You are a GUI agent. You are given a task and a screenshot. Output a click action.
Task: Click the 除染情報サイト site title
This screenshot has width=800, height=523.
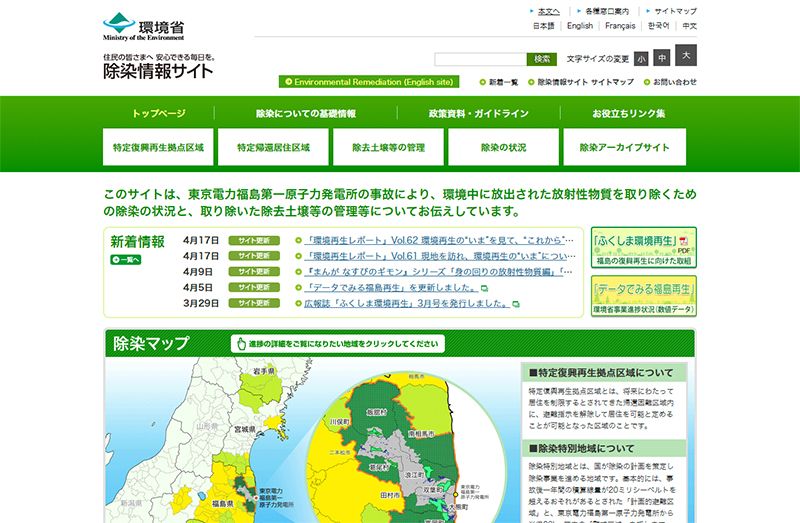pyautogui.click(x=158, y=71)
